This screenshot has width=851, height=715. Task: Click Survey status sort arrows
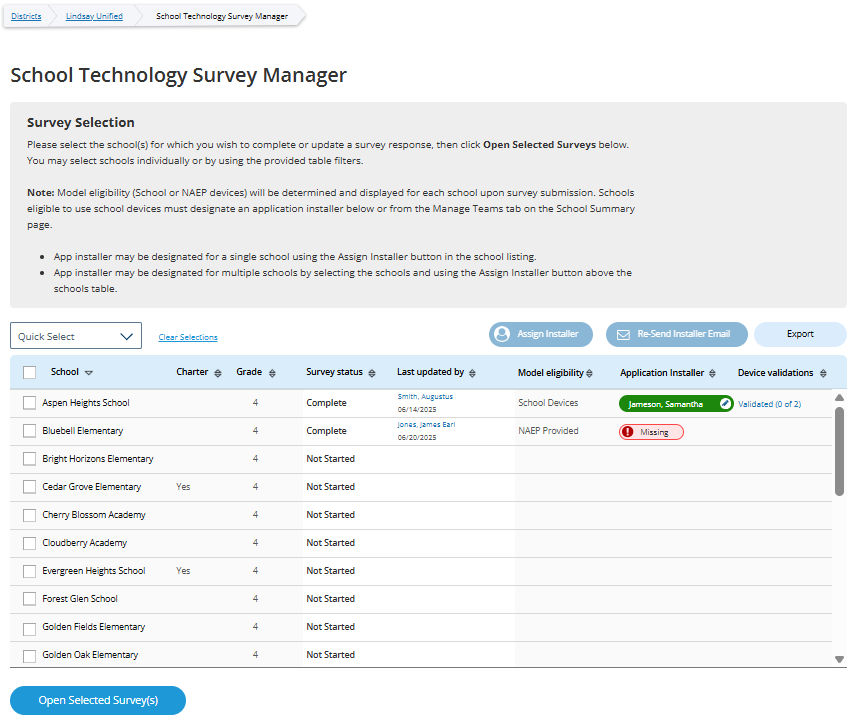click(372, 373)
